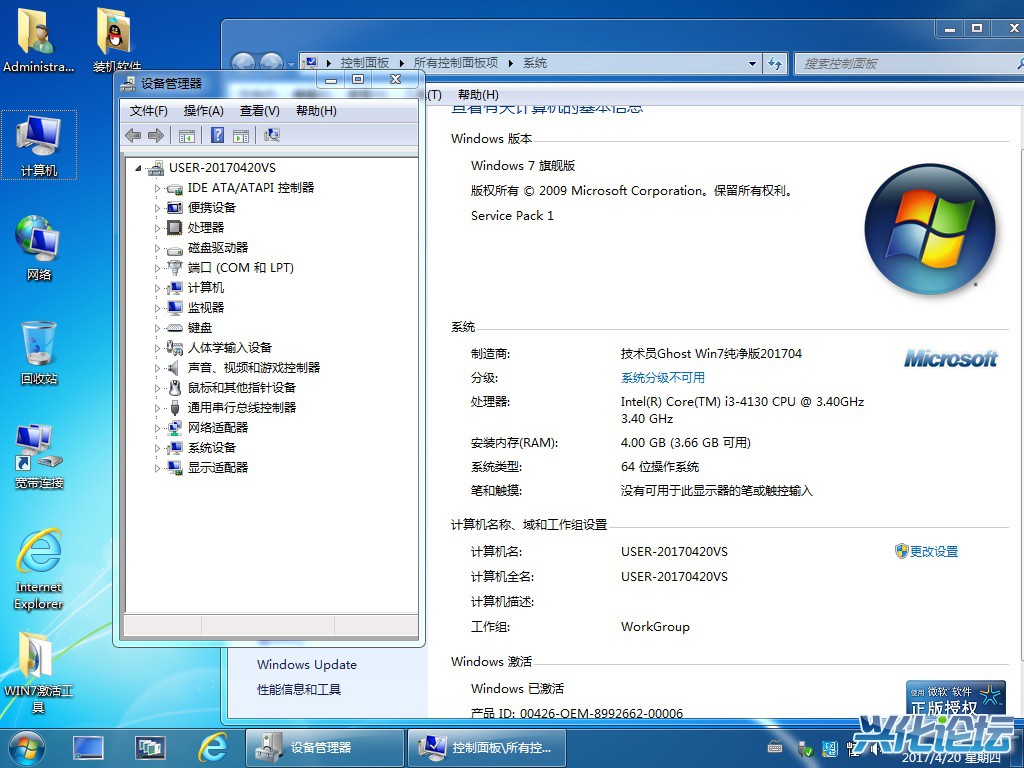Open the 帮助(H) menu in Device Manager
1024x768 pixels.
[316, 110]
